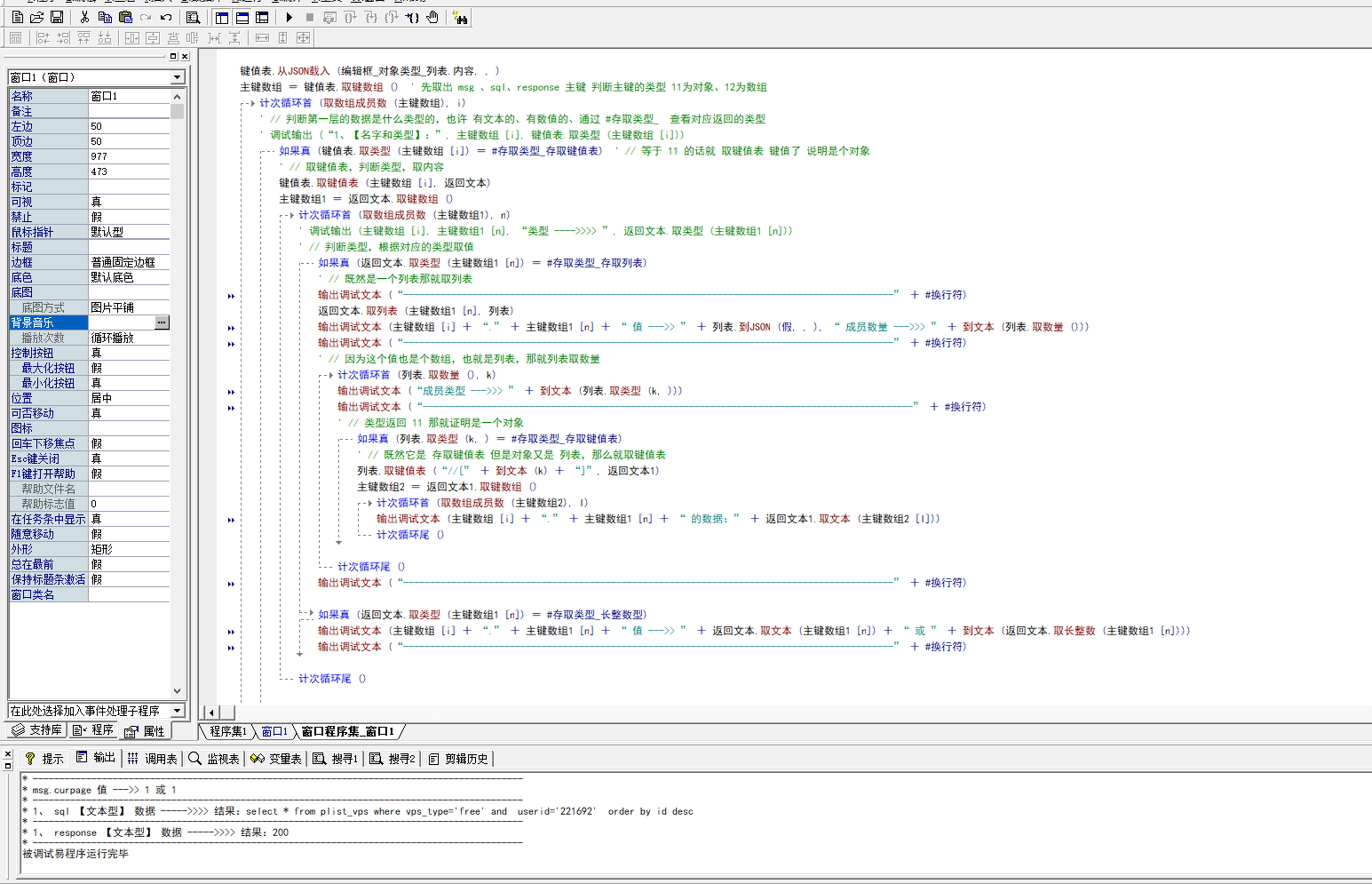Open the 监视表 tab
This screenshot has width=1372, height=884.
point(215,758)
